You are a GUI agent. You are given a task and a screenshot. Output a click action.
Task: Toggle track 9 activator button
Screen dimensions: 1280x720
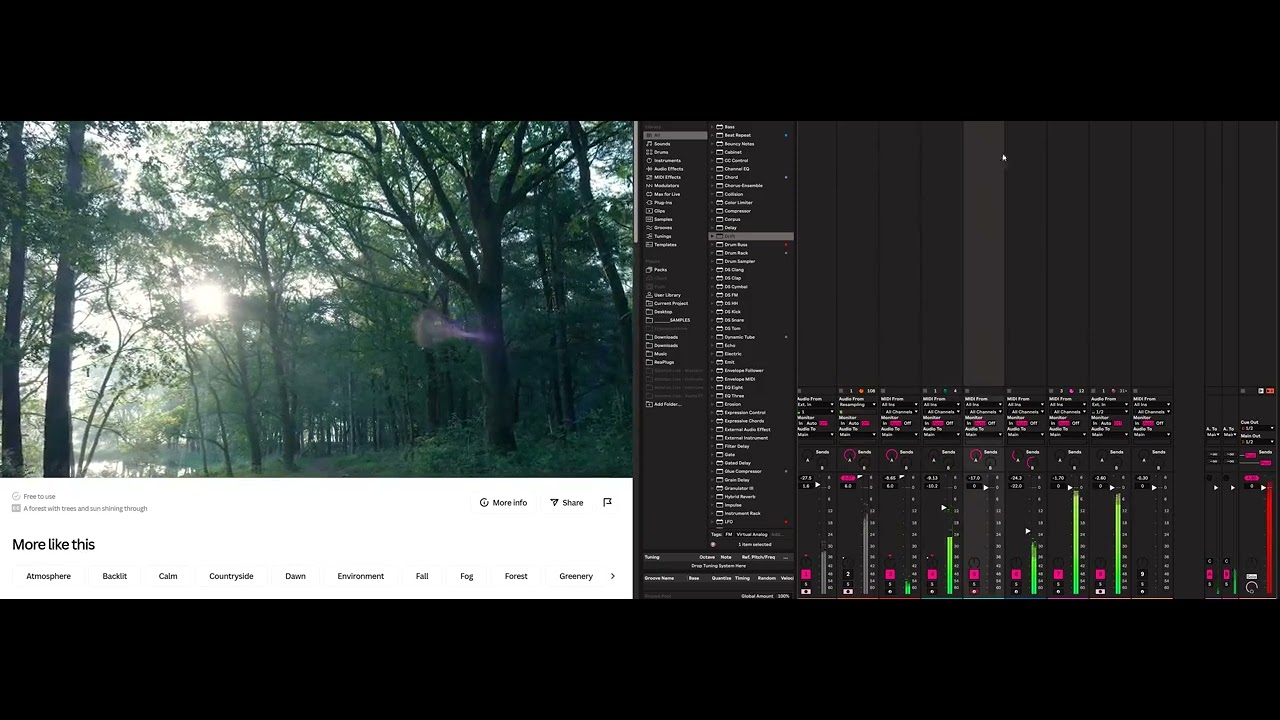(x=1142, y=574)
